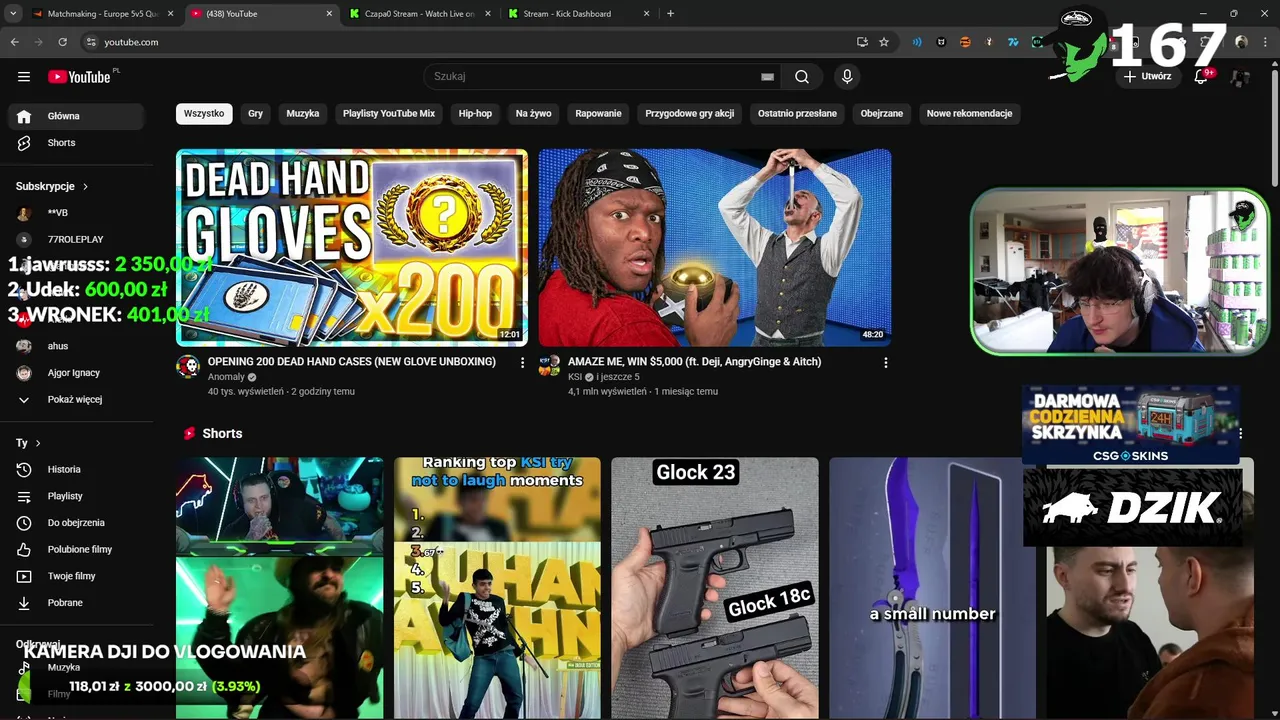The image size is (1280, 720).
Task: Open the YouTube hamburger guide menu
Action: (x=24, y=77)
